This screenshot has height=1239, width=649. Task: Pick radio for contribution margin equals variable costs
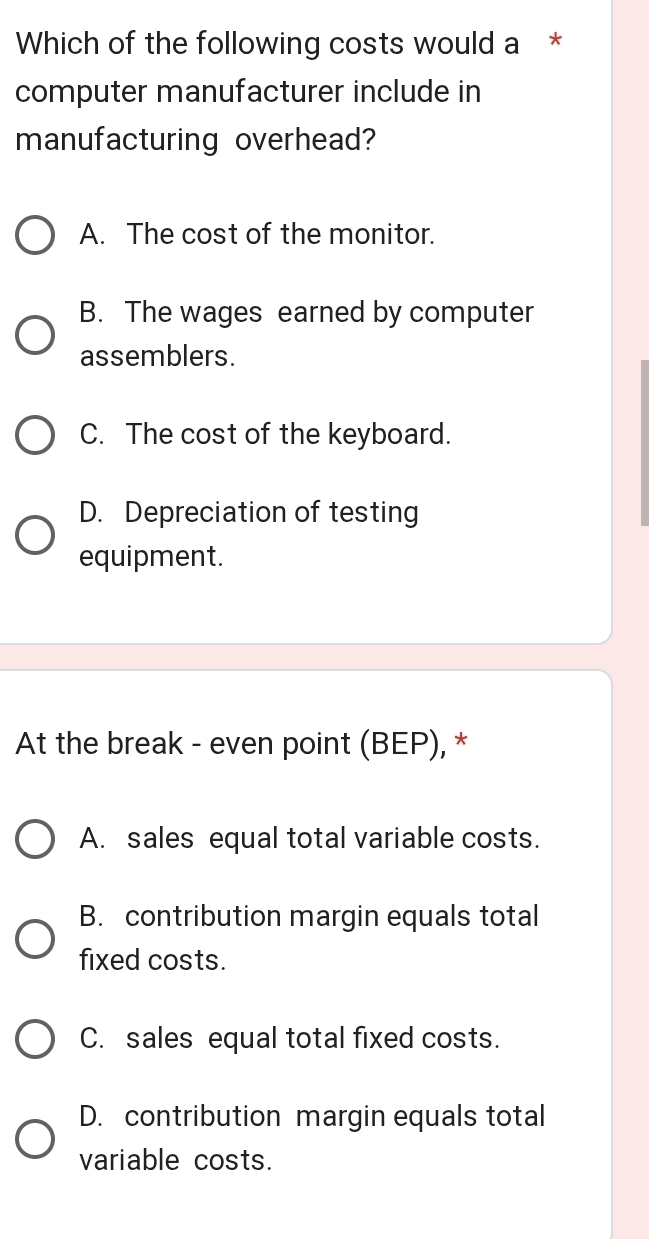coord(36,1139)
